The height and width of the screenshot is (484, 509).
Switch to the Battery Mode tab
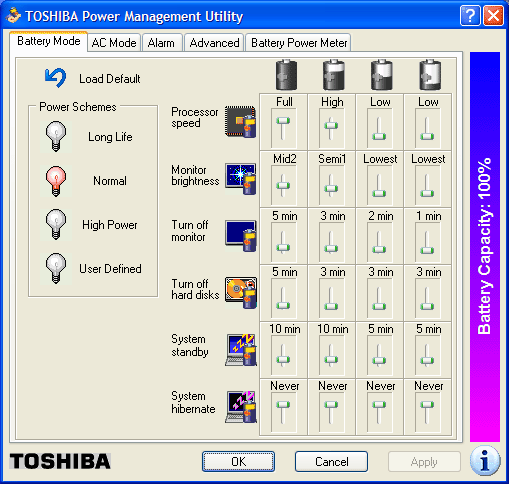point(49,41)
